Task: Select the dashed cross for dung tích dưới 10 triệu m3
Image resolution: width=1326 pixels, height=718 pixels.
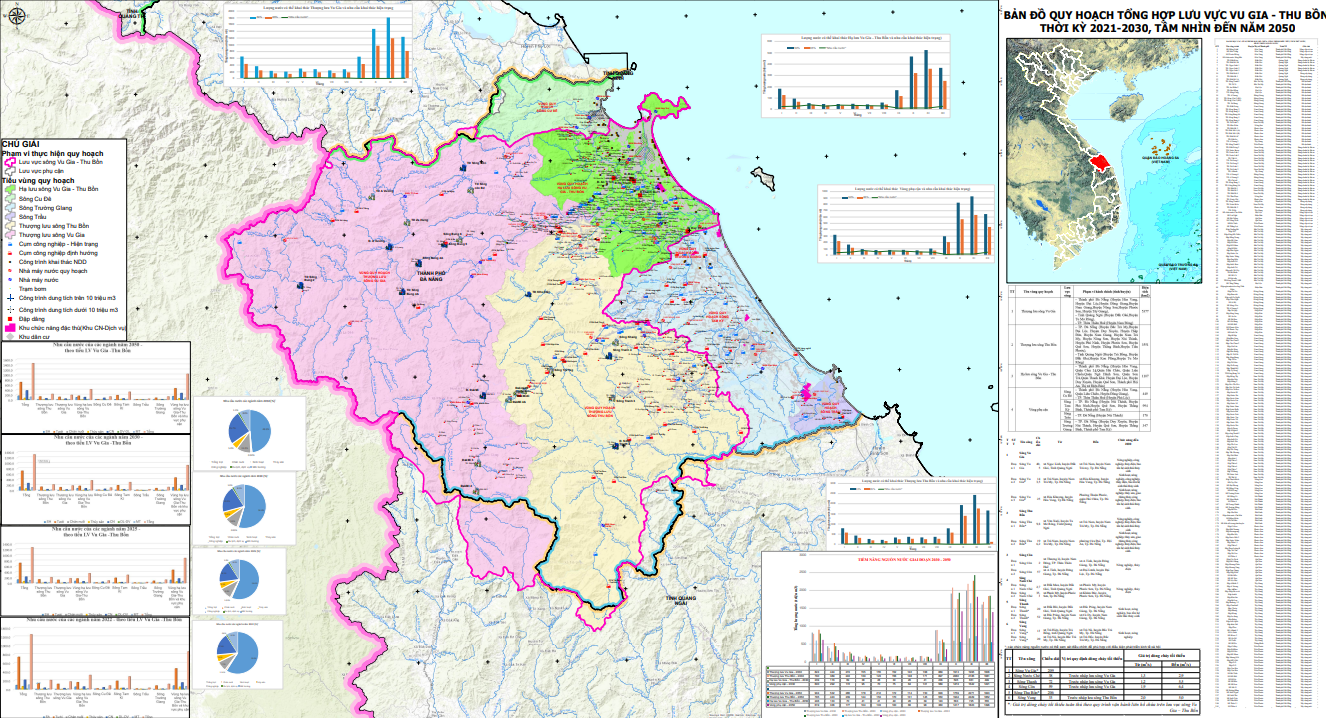Action: coord(10,310)
